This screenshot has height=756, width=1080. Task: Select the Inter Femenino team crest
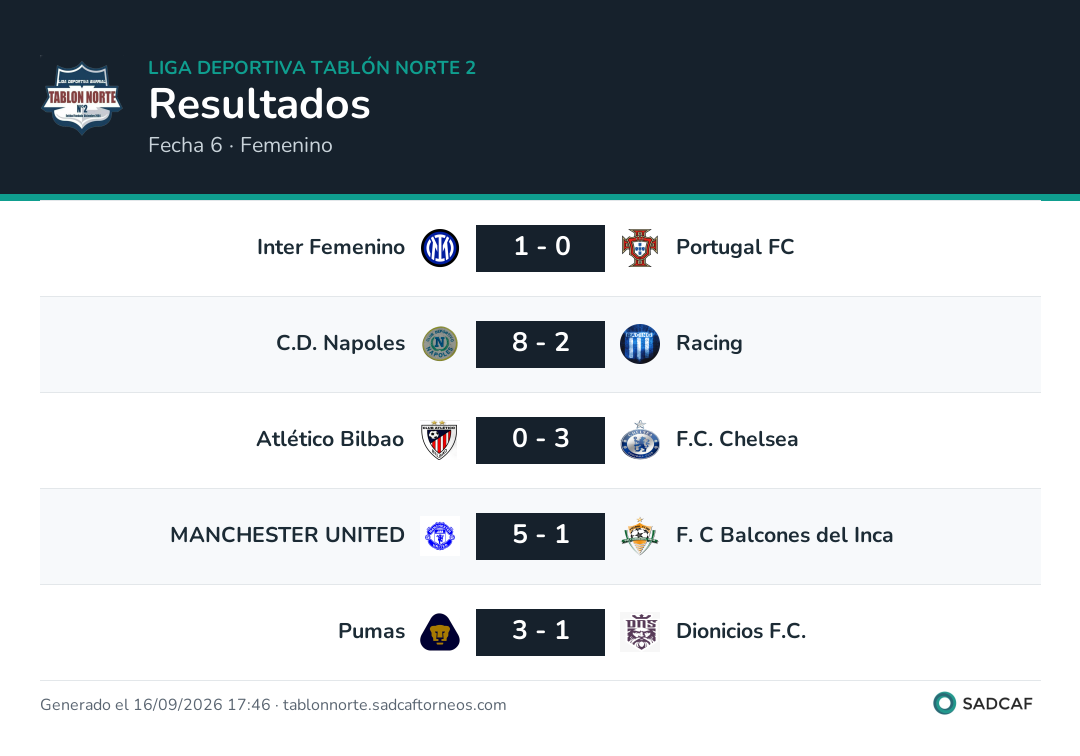pos(440,248)
